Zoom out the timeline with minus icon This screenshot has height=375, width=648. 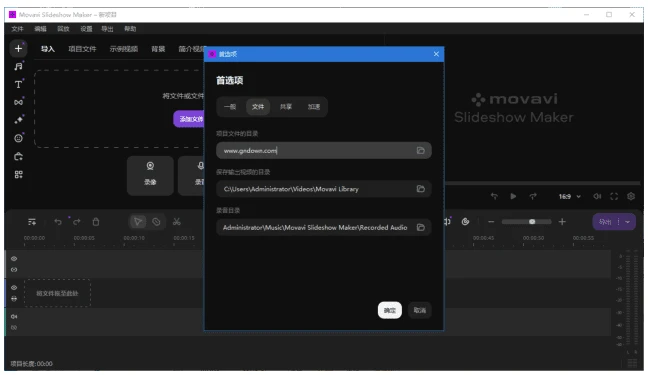[491, 222]
